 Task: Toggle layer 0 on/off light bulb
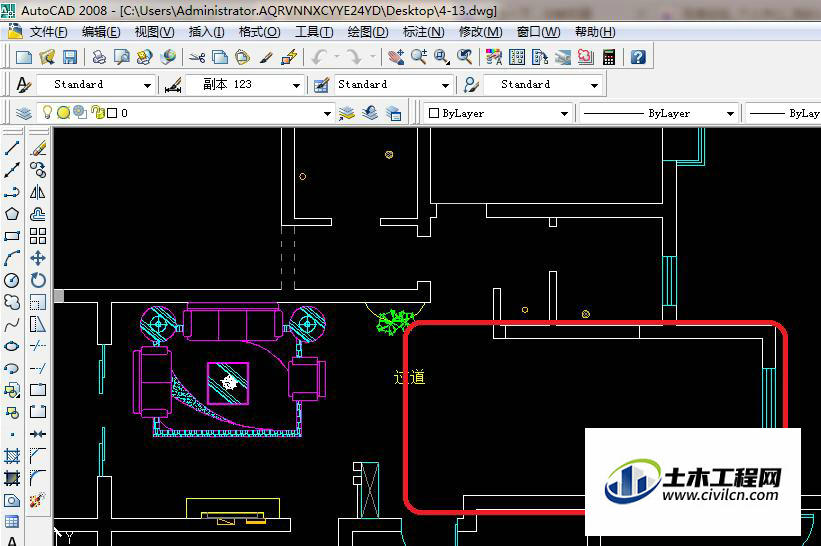(x=48, y=113)
